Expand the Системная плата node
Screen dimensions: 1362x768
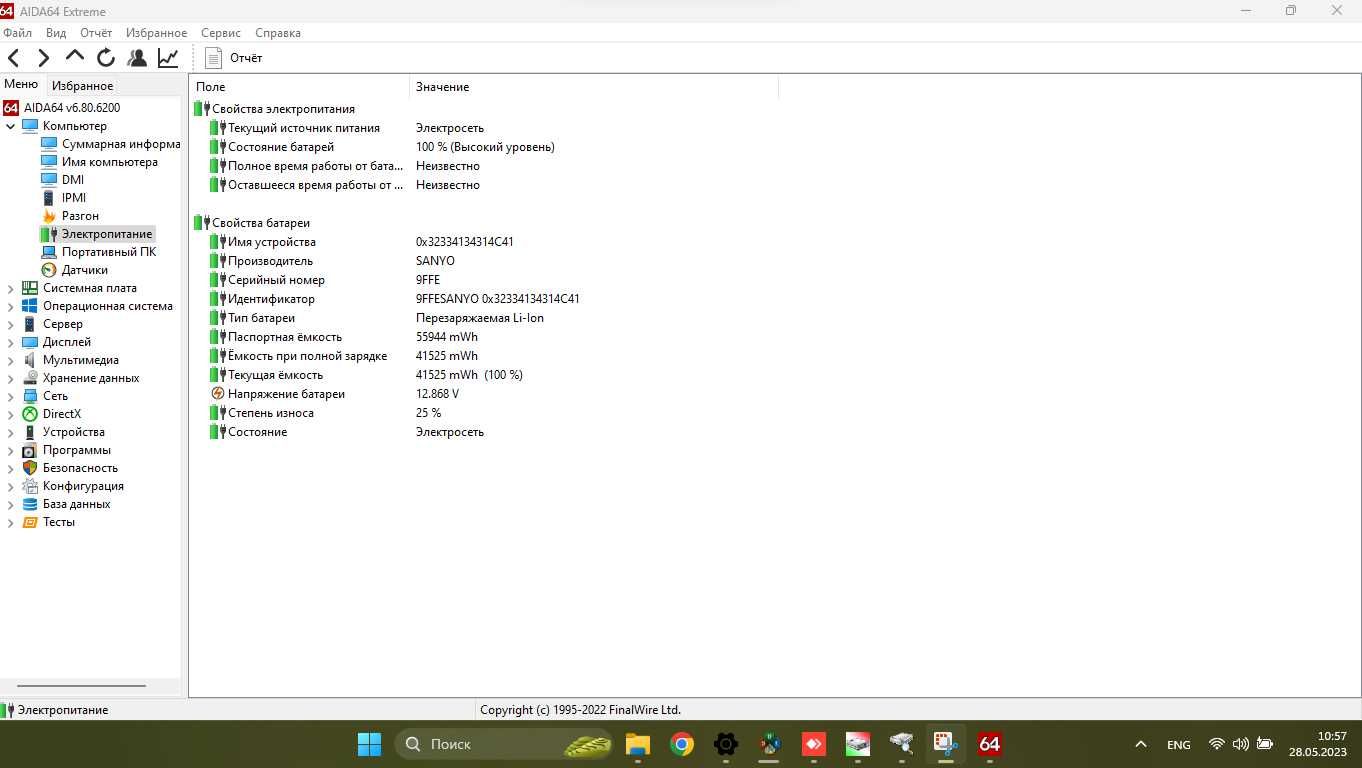click(x=11, y=288)
